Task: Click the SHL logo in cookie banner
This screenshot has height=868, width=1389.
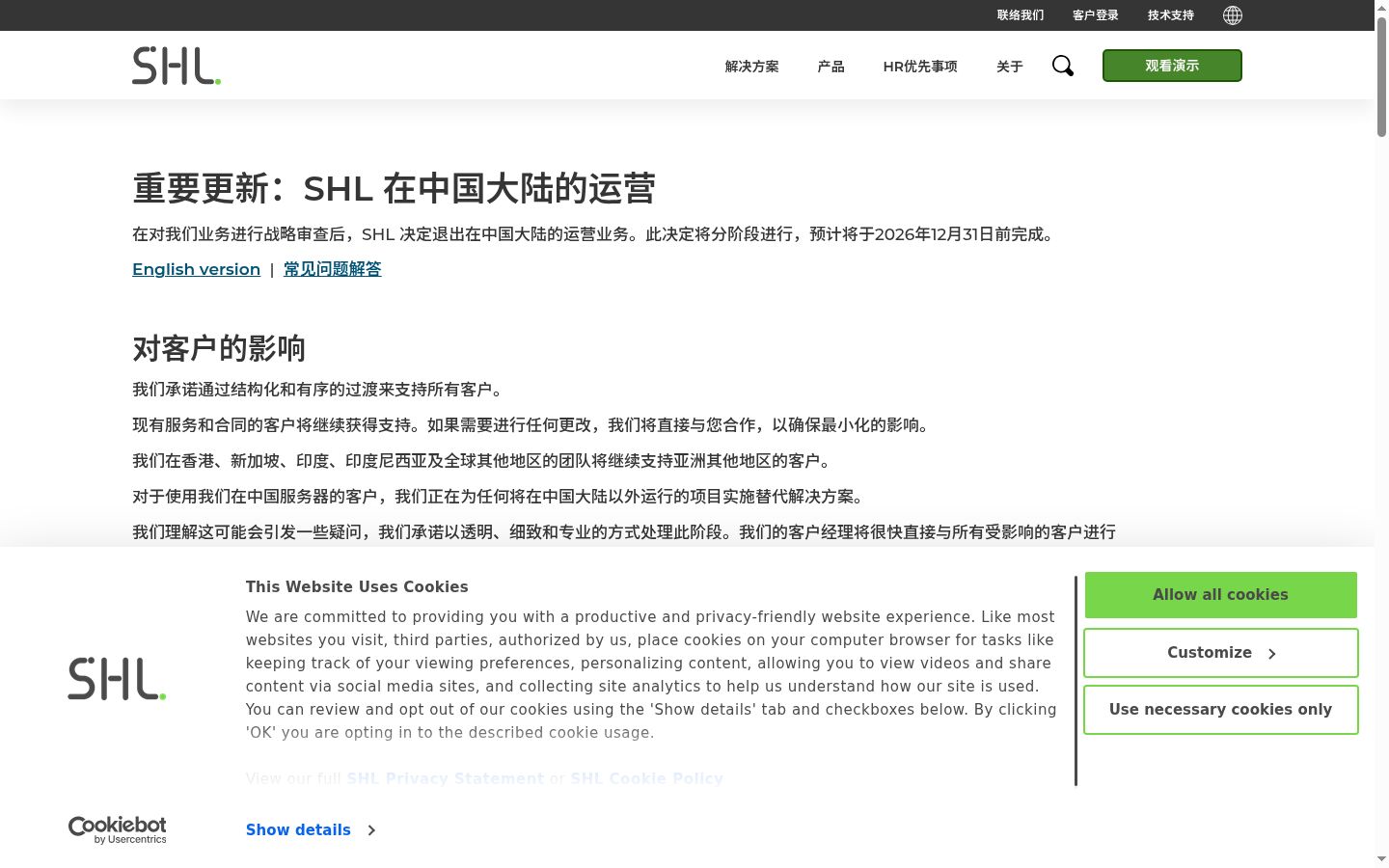Action: pos(117,679)
